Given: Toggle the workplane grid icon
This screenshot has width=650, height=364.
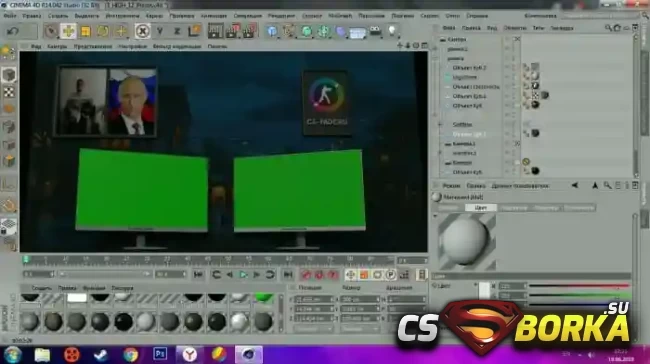Looking at the screenshot, I should (9, 226).
